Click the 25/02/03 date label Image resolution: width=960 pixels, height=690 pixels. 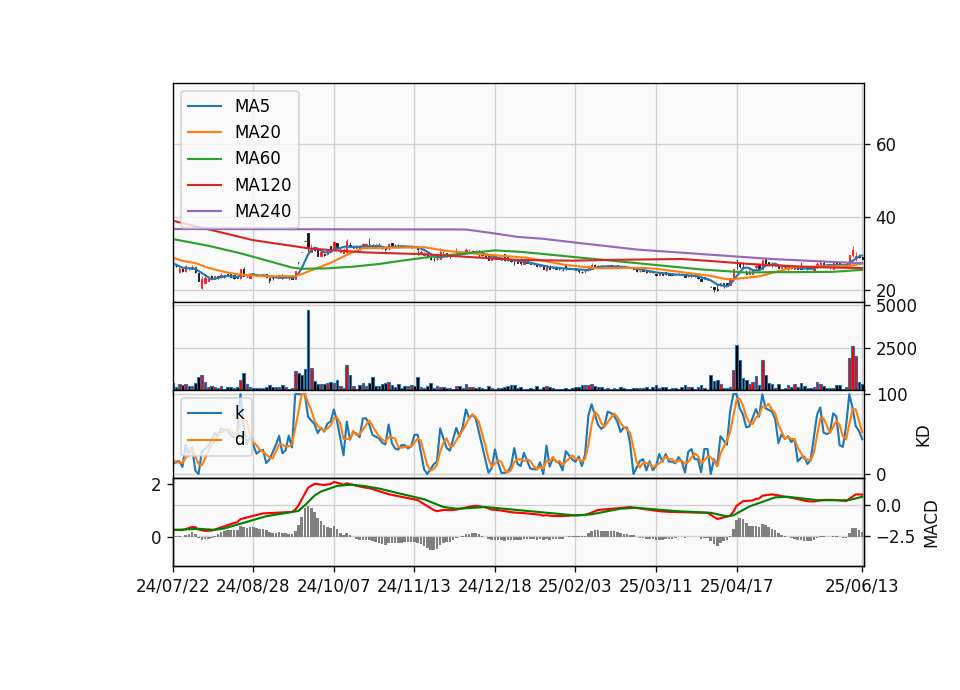[575, 586]
